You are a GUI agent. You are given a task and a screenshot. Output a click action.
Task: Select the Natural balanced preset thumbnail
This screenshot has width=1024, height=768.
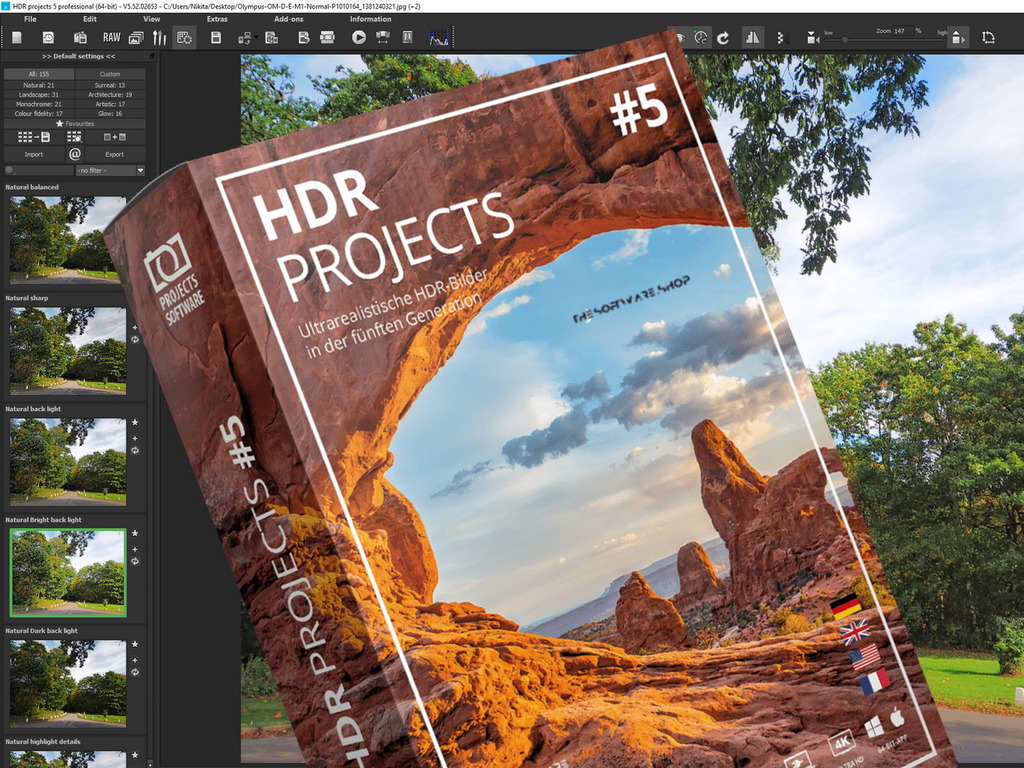[68, 240]
